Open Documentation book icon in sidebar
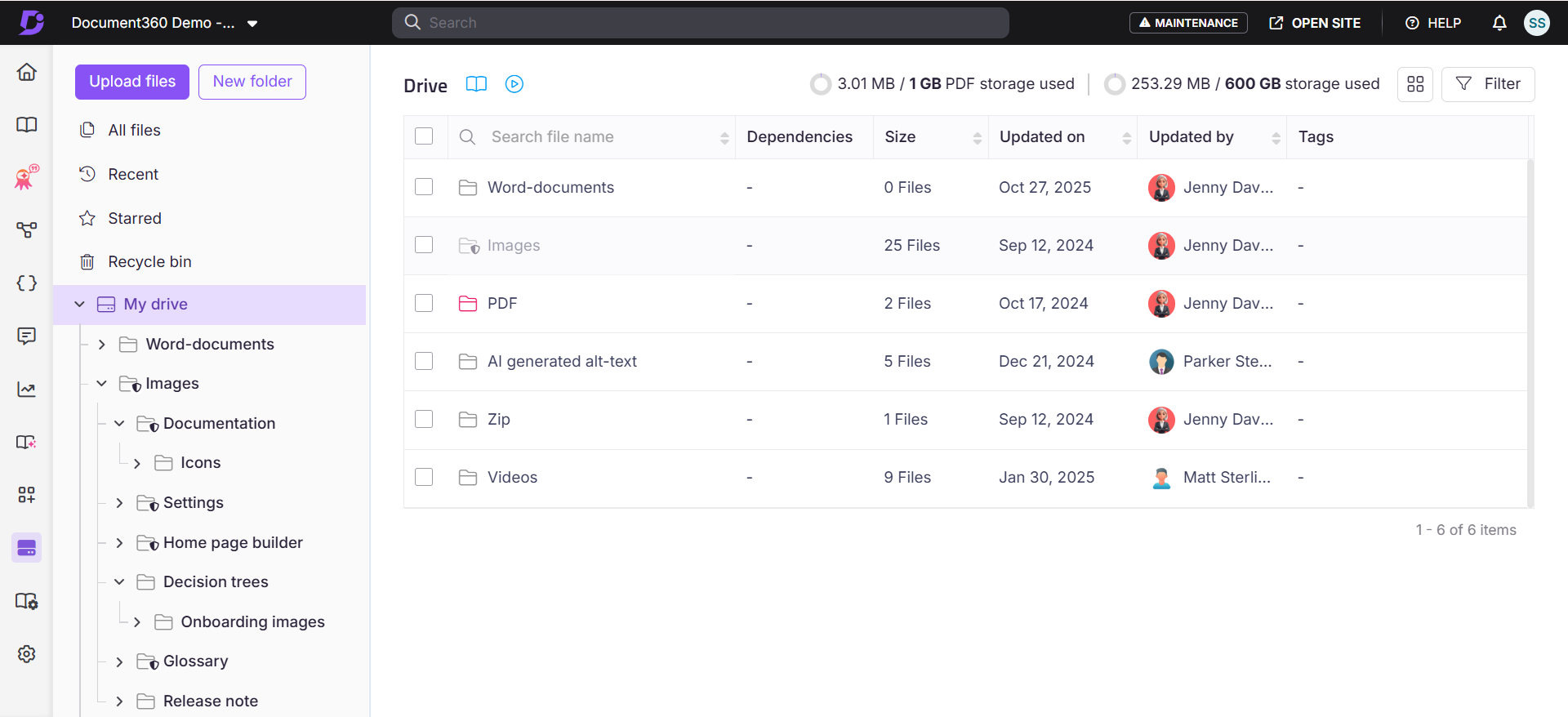1568x717 pixels. (x=27, y=125)
